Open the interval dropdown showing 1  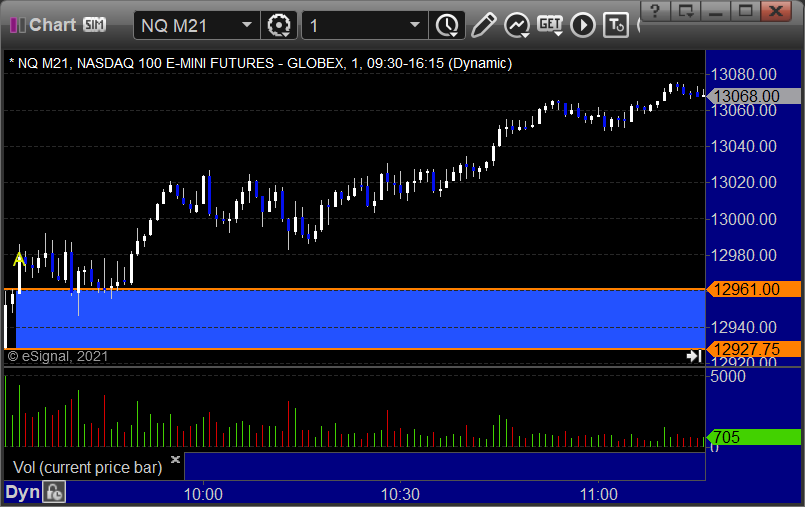coord(415,25)
